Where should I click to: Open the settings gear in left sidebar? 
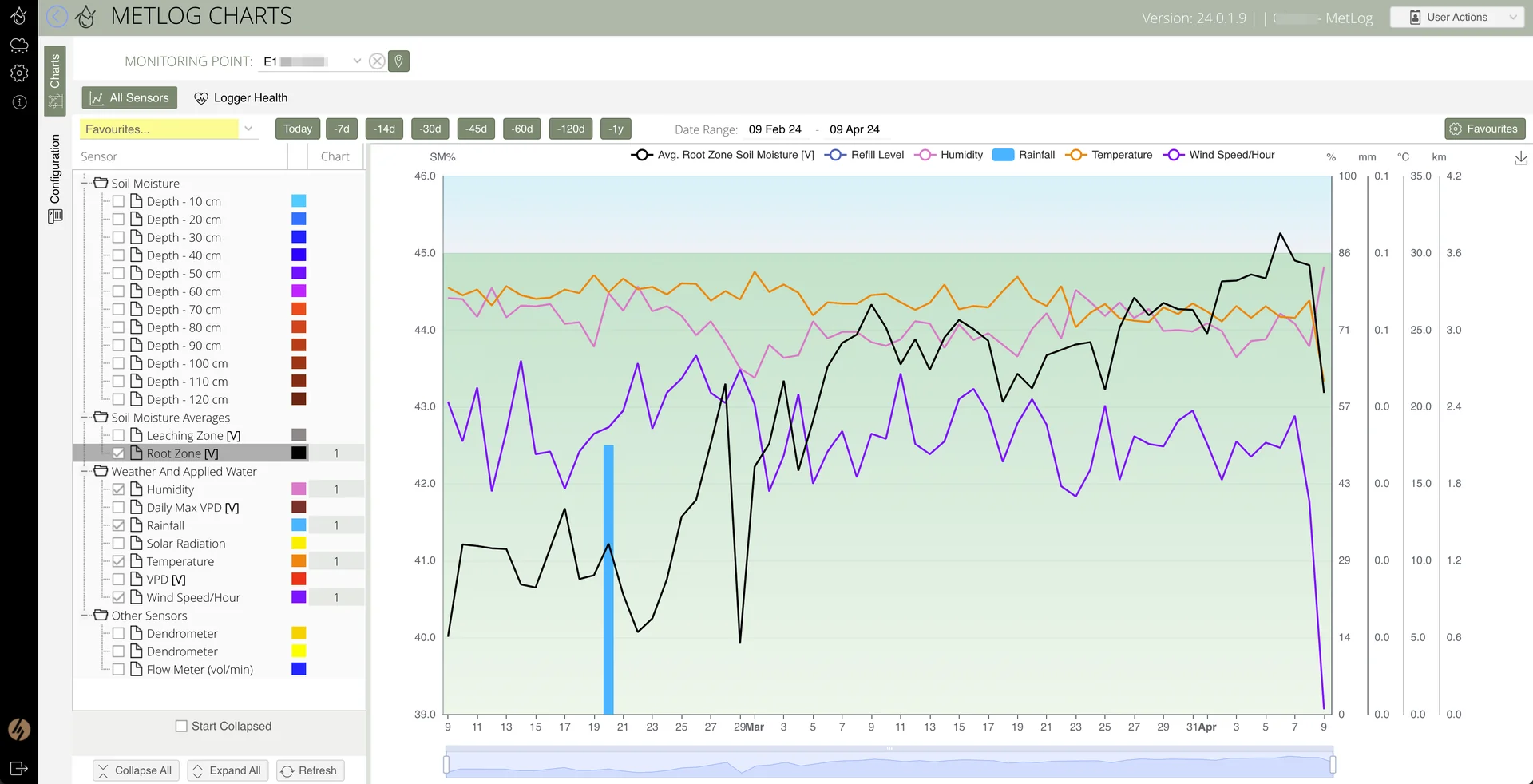pos(19,73)
